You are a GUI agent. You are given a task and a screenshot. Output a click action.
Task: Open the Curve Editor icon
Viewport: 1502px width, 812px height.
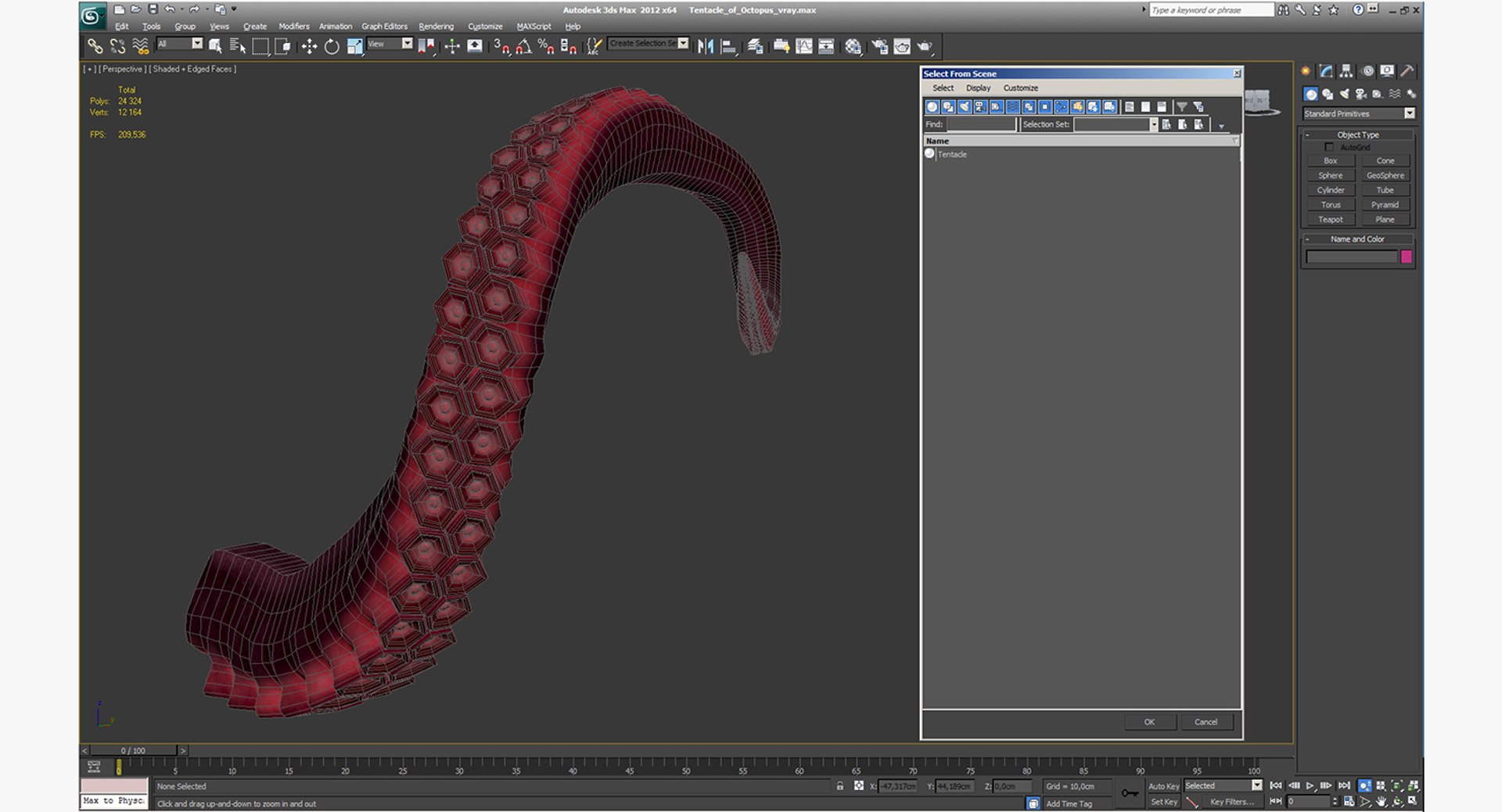click(803, 47)
